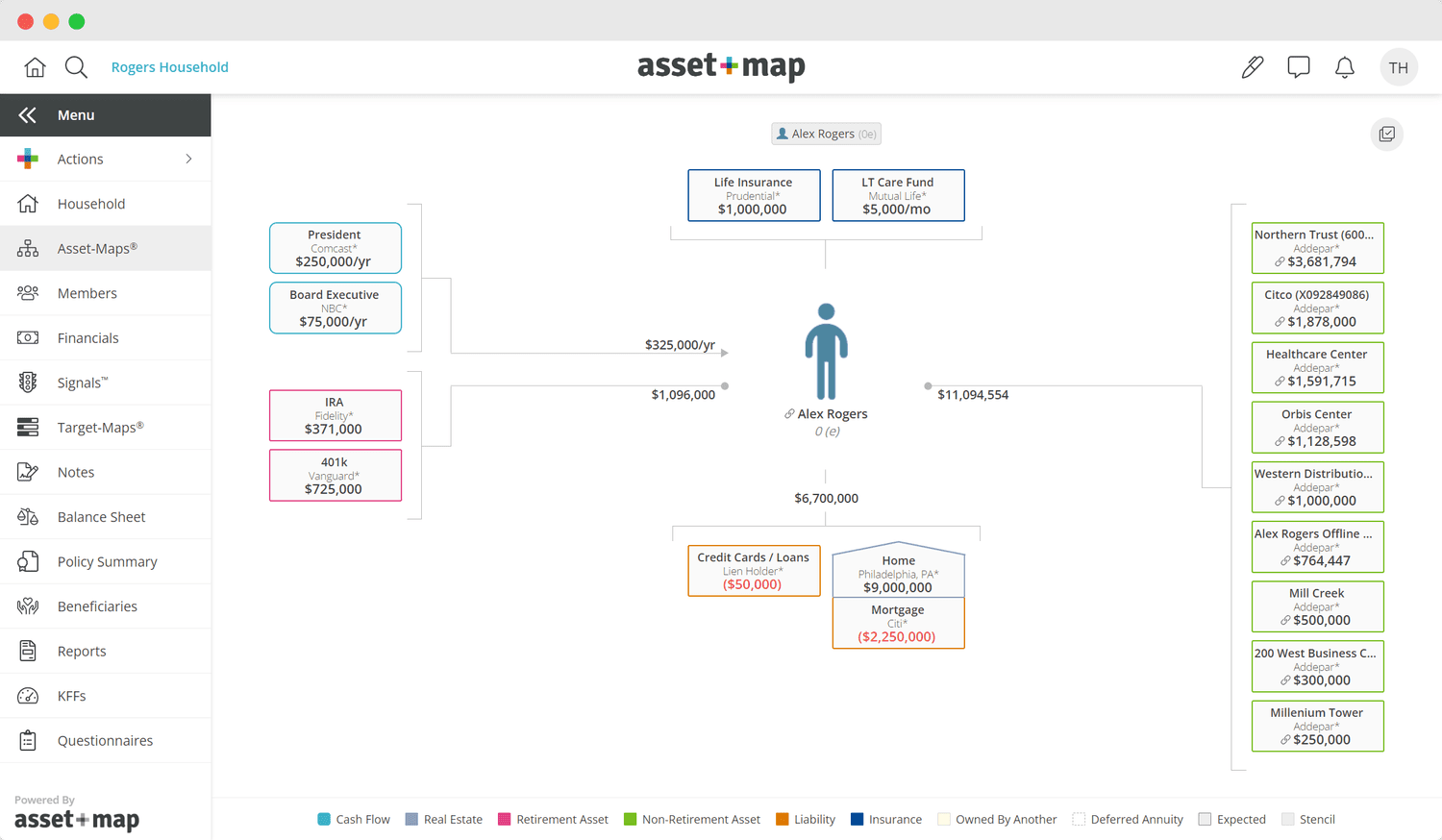Toggle the multi-select checklist icon on the map

(1386, 135)
